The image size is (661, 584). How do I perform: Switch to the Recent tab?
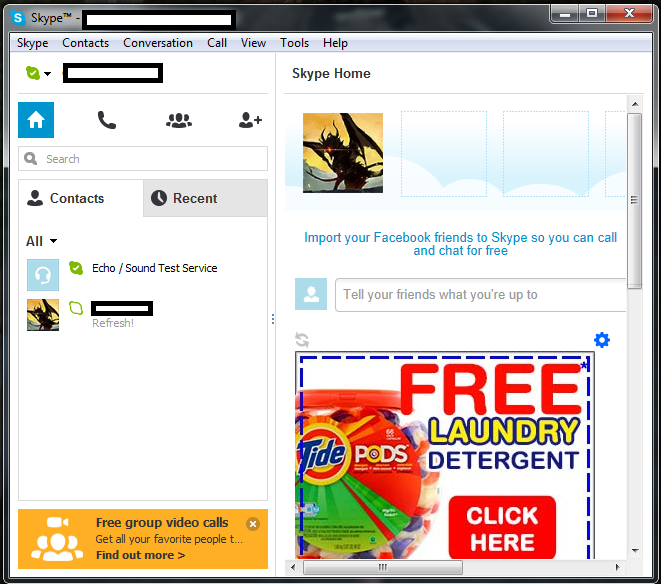tap(205, 198)
